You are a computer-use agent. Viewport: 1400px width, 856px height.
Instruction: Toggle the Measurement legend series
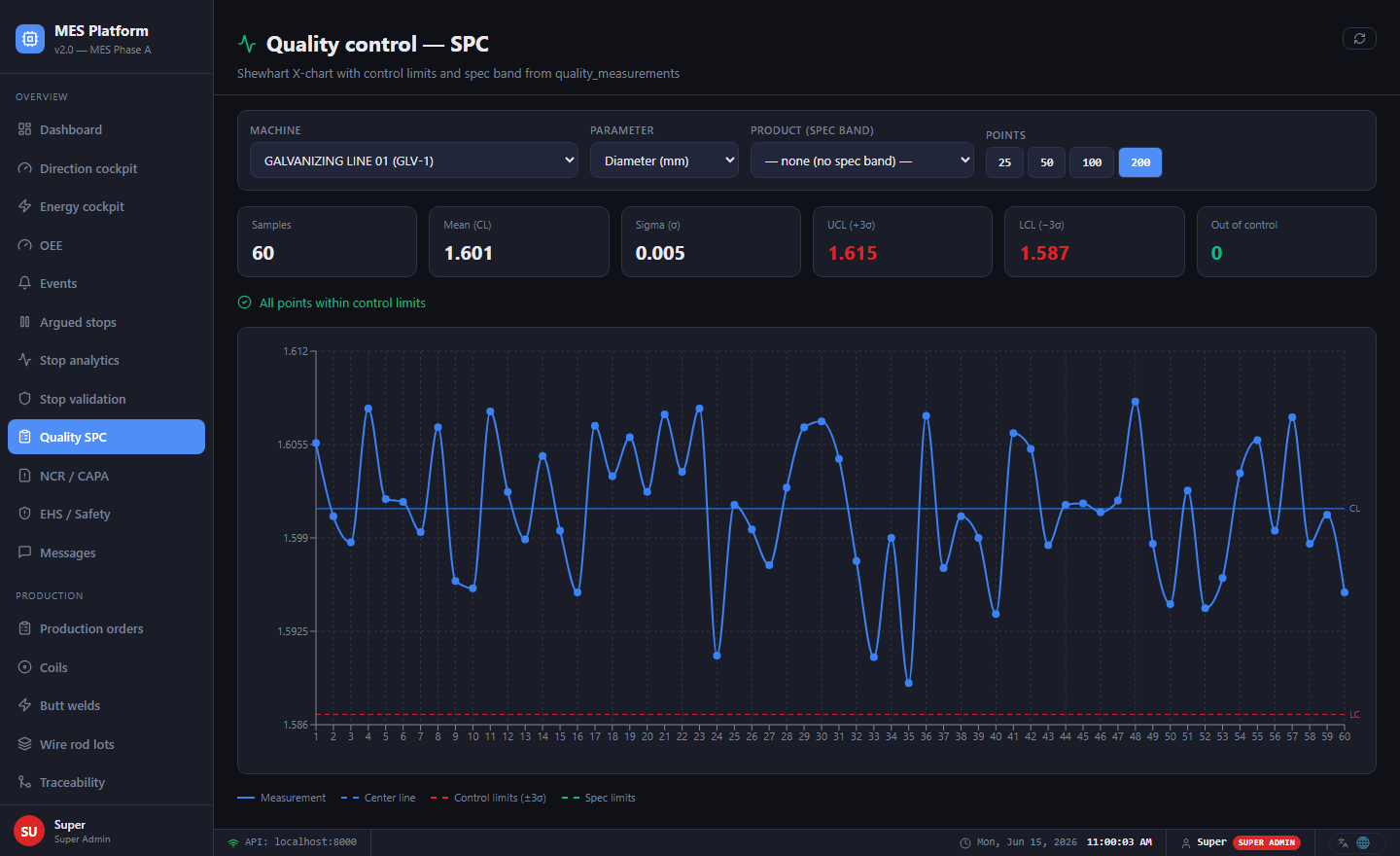[x=282, y=798]
